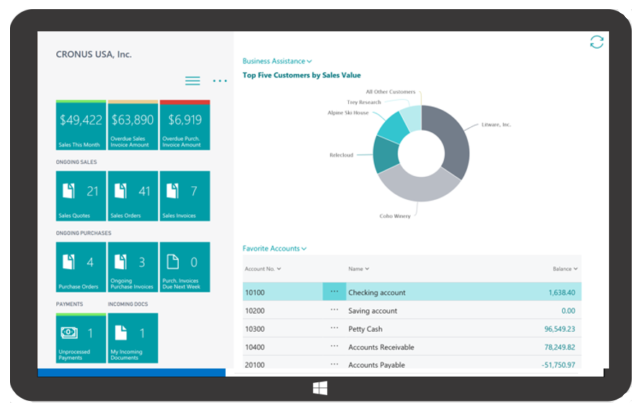
Task: Open the more options ellipsis beside hamburger menu
Action: 219,81
